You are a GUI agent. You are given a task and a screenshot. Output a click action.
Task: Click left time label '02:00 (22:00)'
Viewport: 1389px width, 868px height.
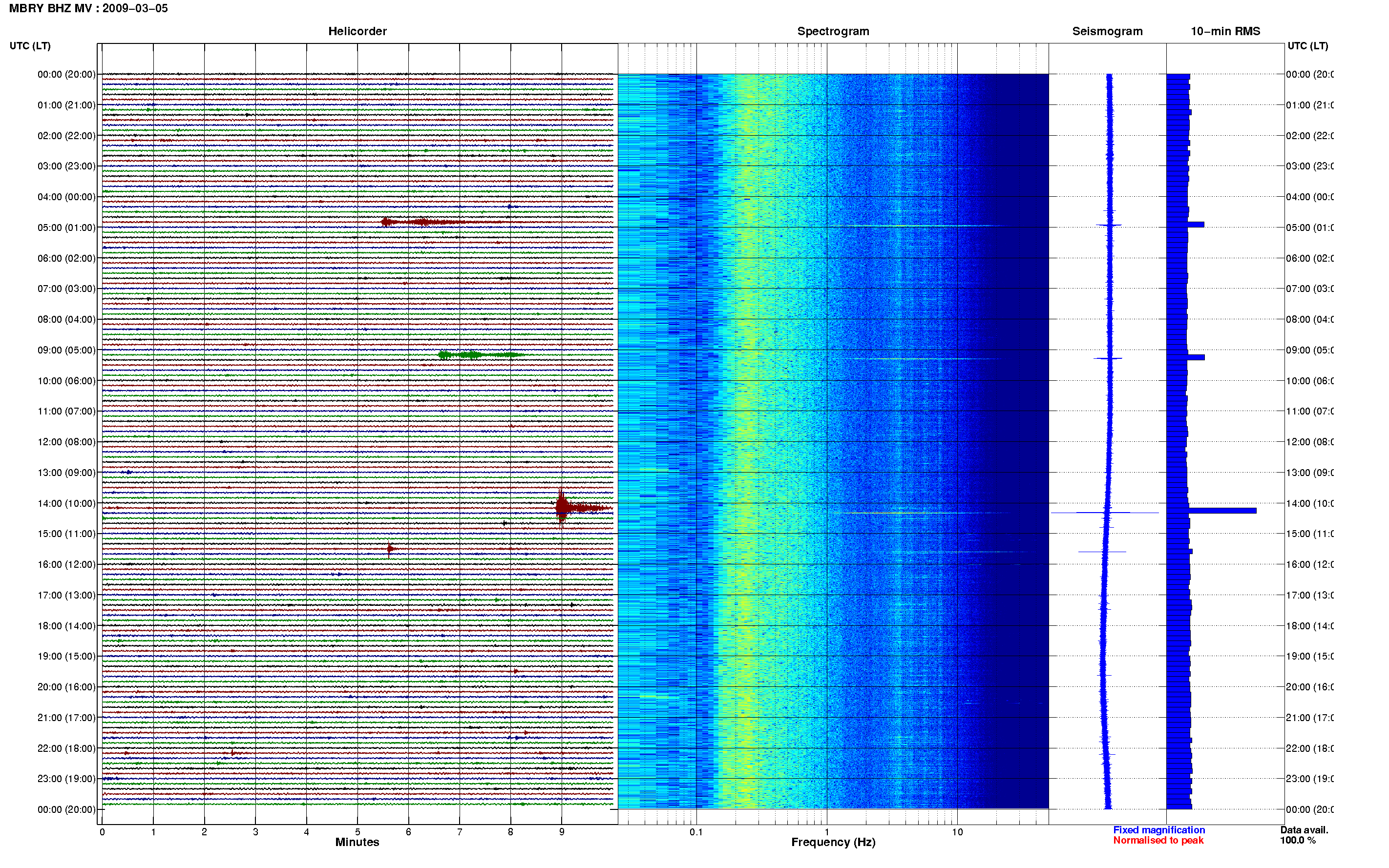(x=66, y=136)
